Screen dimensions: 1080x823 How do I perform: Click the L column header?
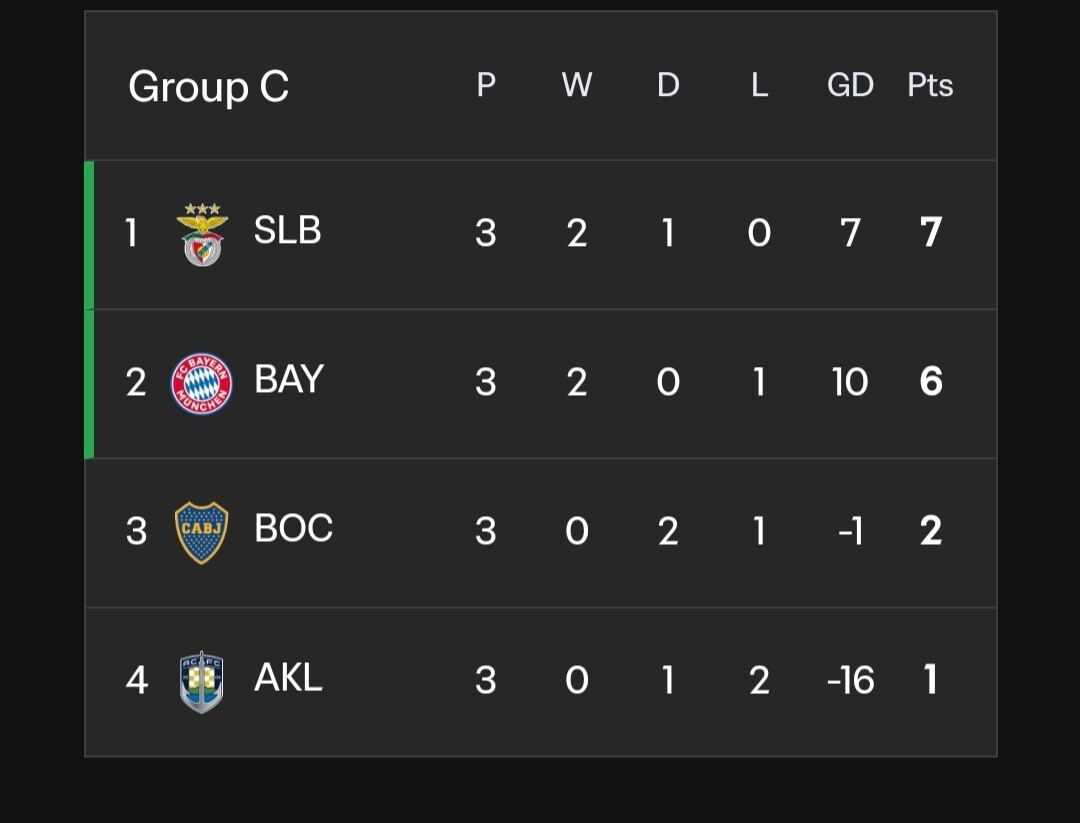(x=759, y=86)
